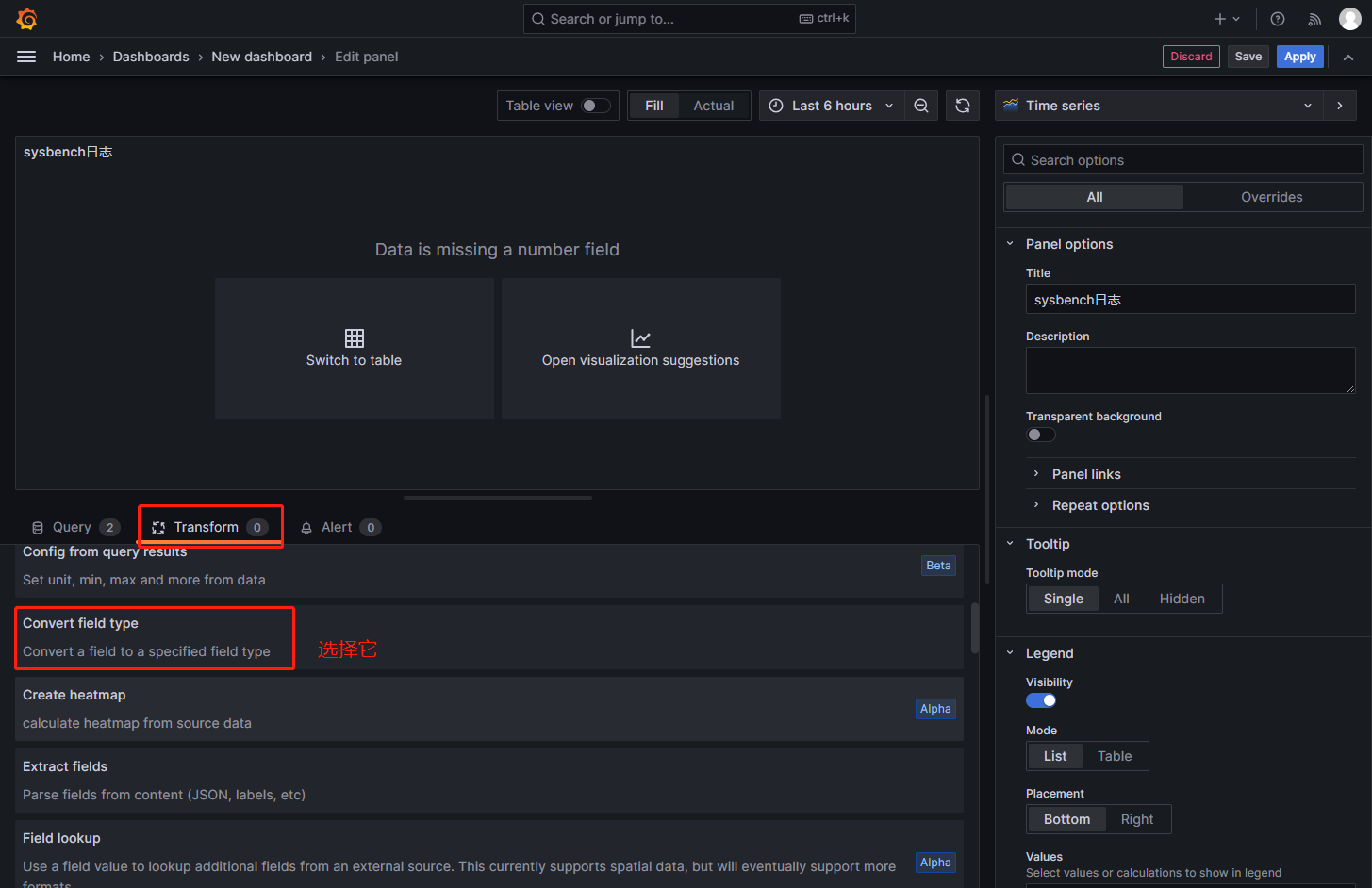Image resolution: width=1372 pixels, height=888 pixels.
Task: Click the Search options input field
Action: [x=1183, y=160]
